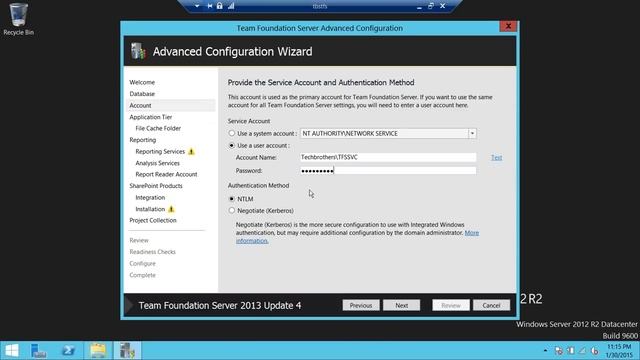Screen dimensions: 640x360
Task: Click the Password input field
Action: pyautogui.click(x=388, y=171)
